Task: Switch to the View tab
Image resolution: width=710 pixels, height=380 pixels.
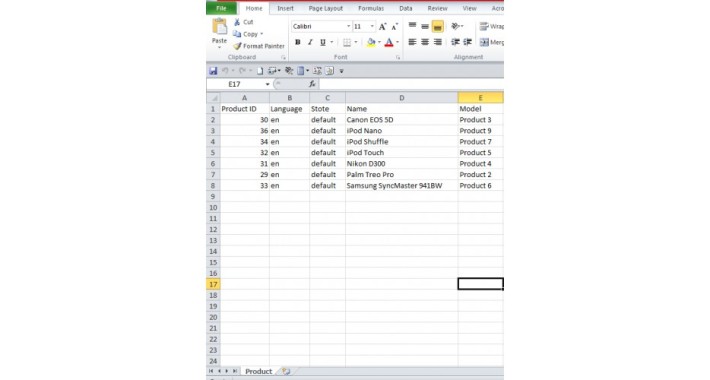Action: (470, 8)
